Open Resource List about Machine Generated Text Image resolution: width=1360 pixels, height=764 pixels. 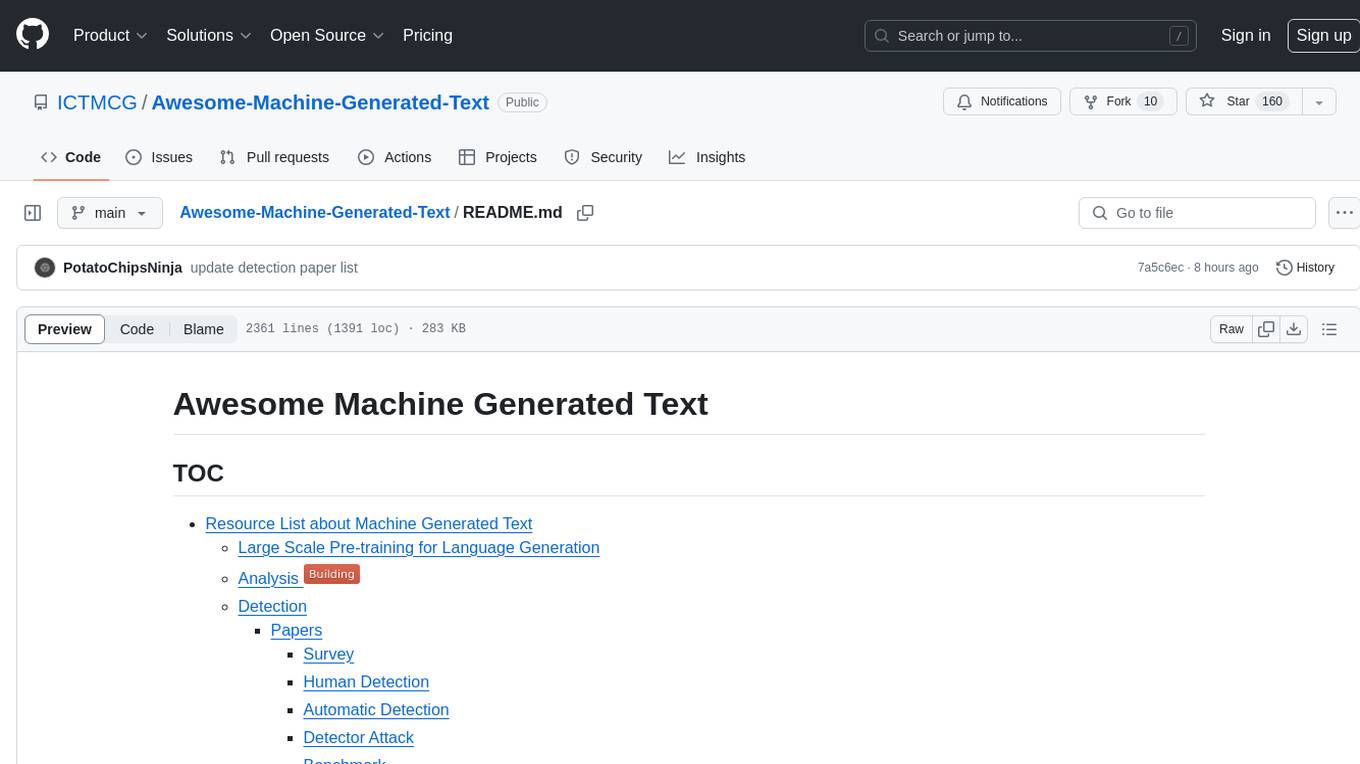tap(369, 524)
